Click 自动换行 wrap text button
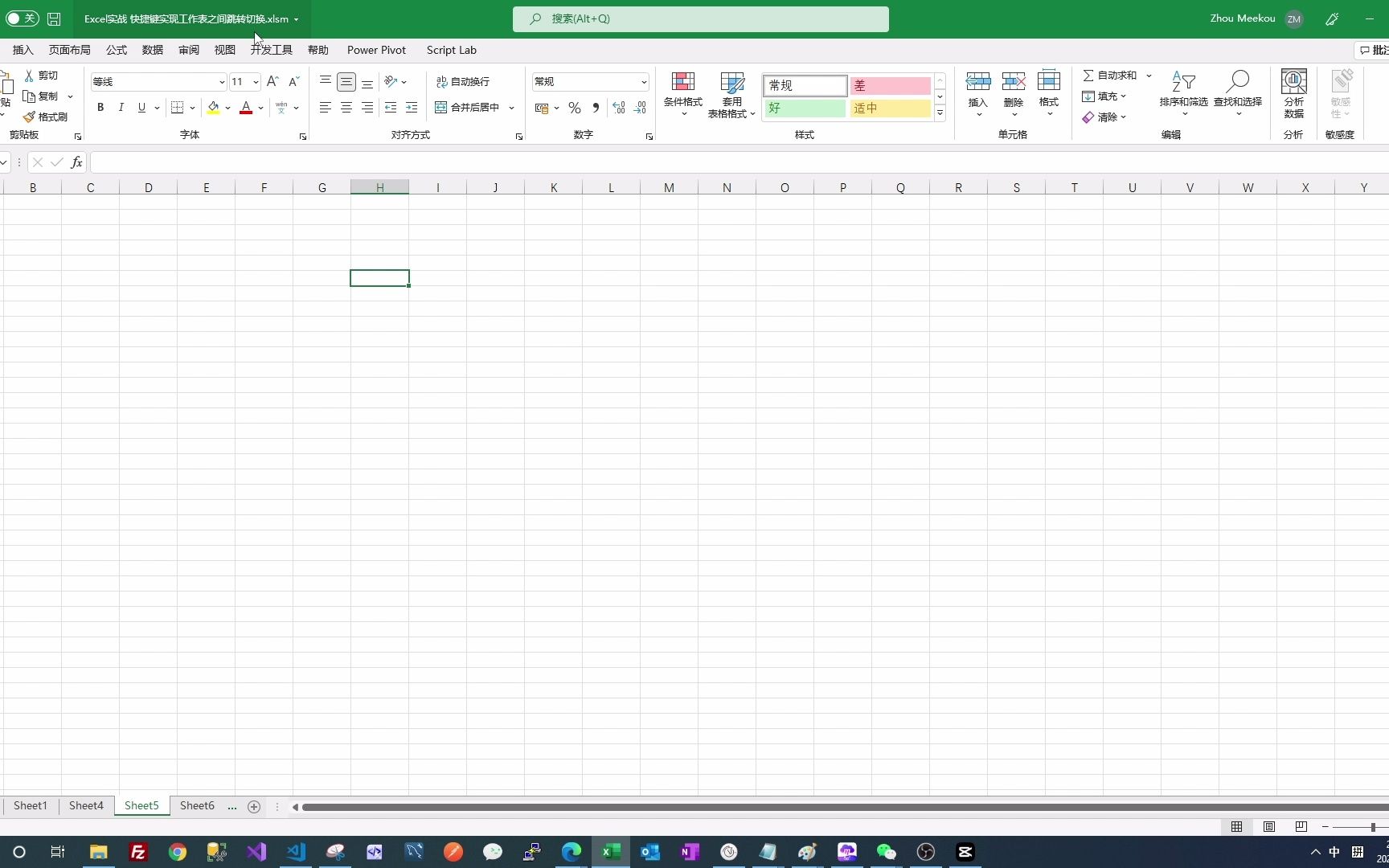Screen dimensions: 1389x868 point(463,82)
